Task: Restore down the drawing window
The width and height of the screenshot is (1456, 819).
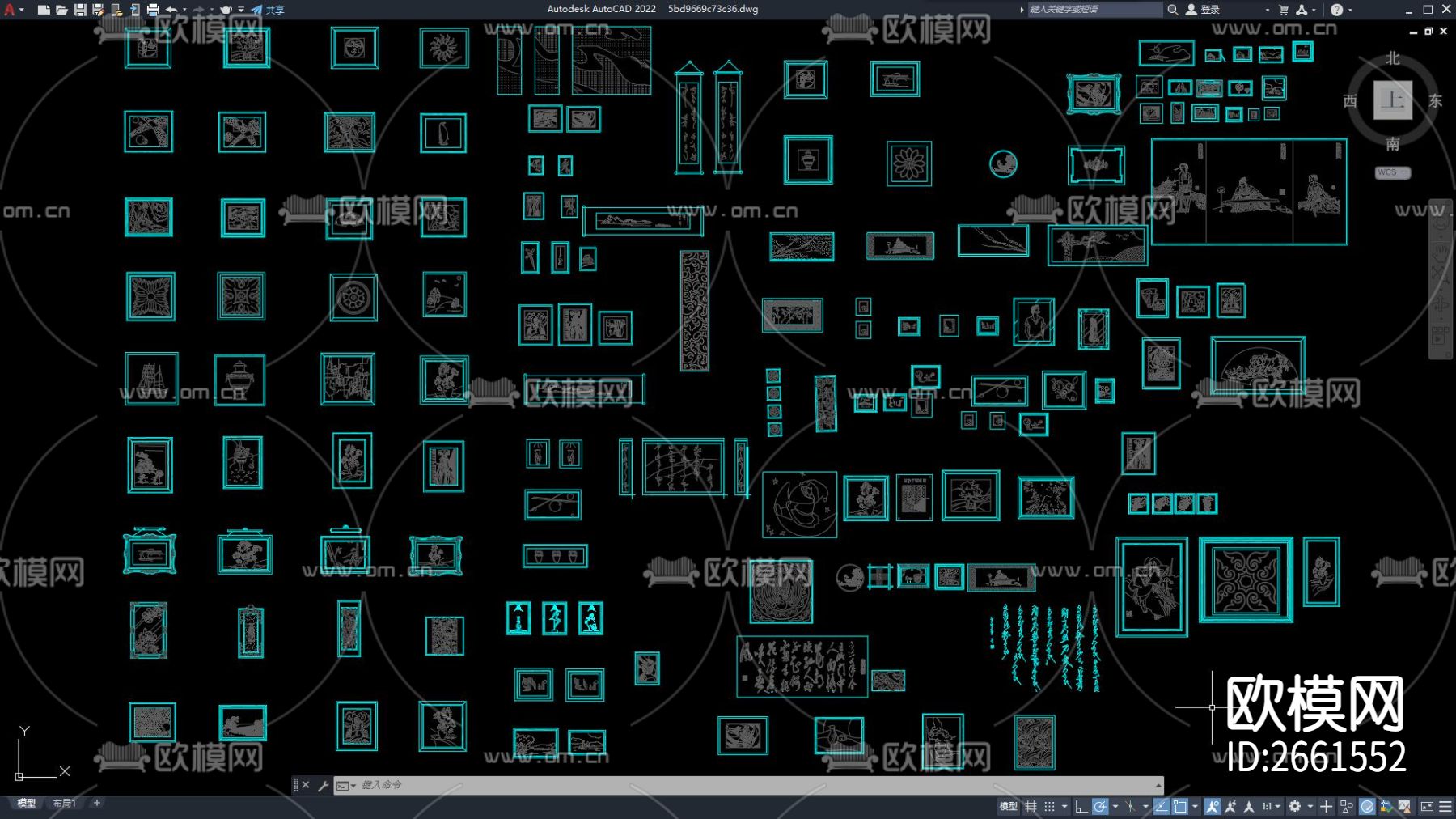Action: click(x=1428, y=32)
